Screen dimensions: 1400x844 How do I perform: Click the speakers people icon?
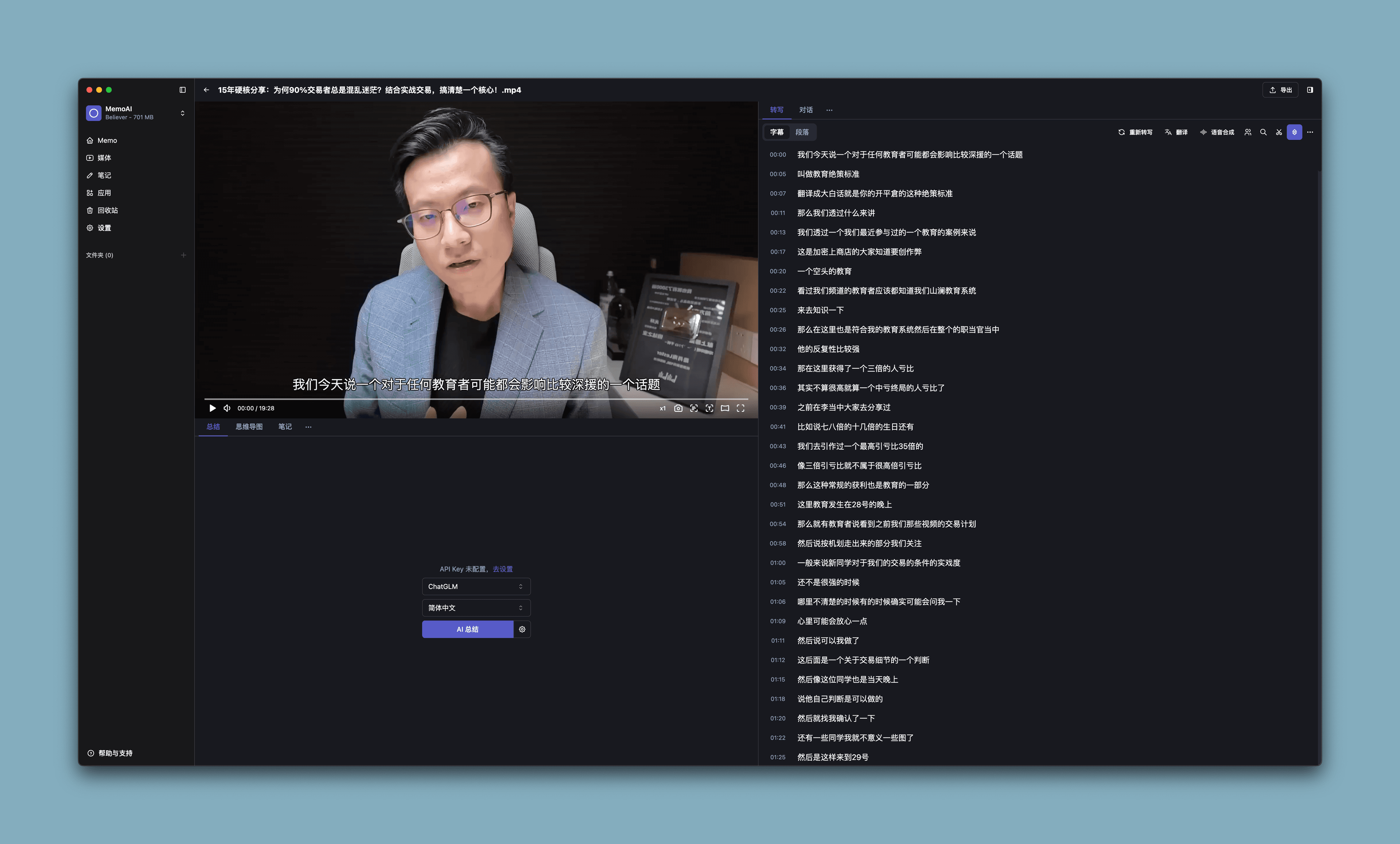point(1248,132)
